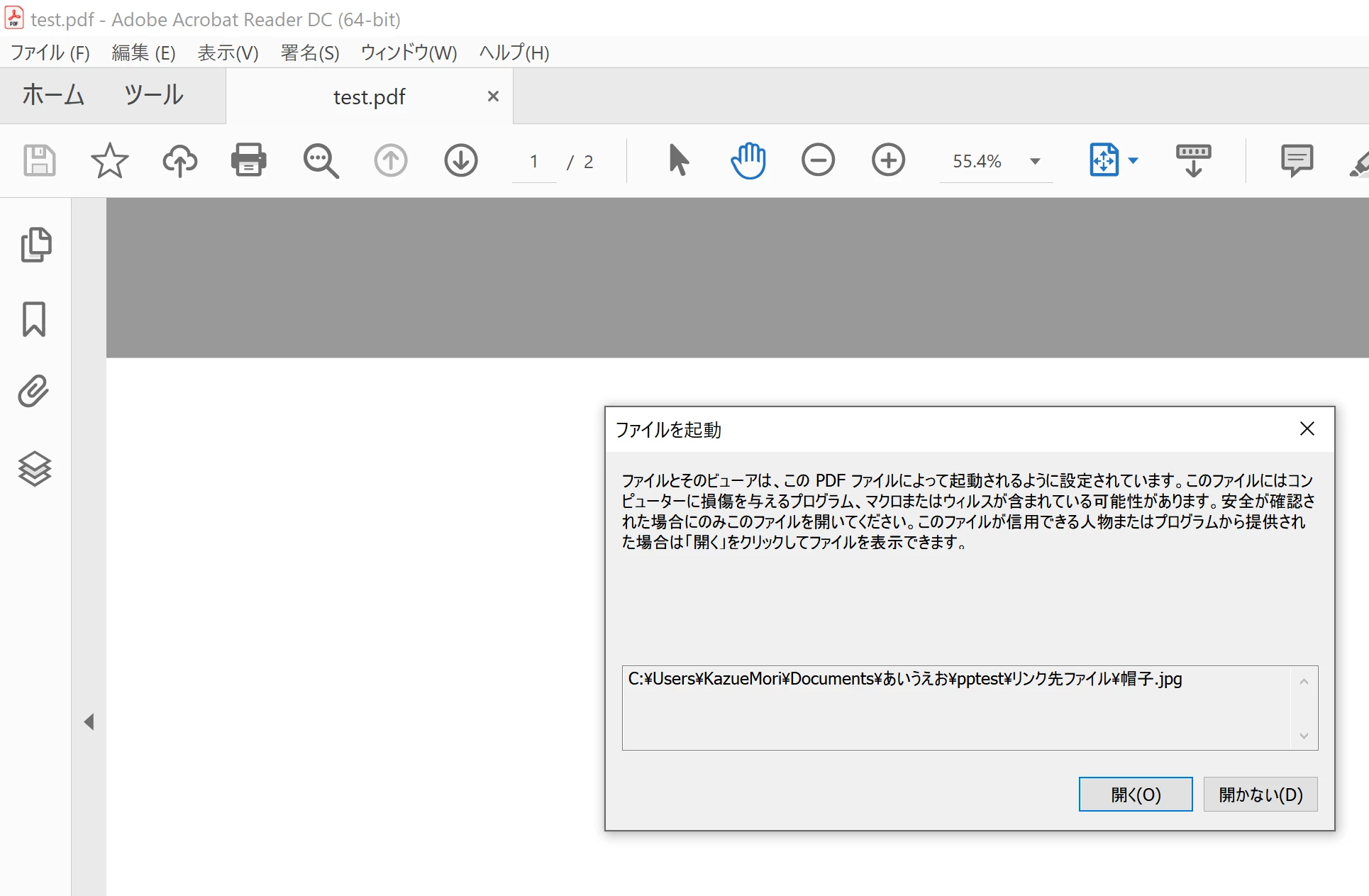Open the page thumbnails panel
The image size is (1369, 896).
point(35,245)
